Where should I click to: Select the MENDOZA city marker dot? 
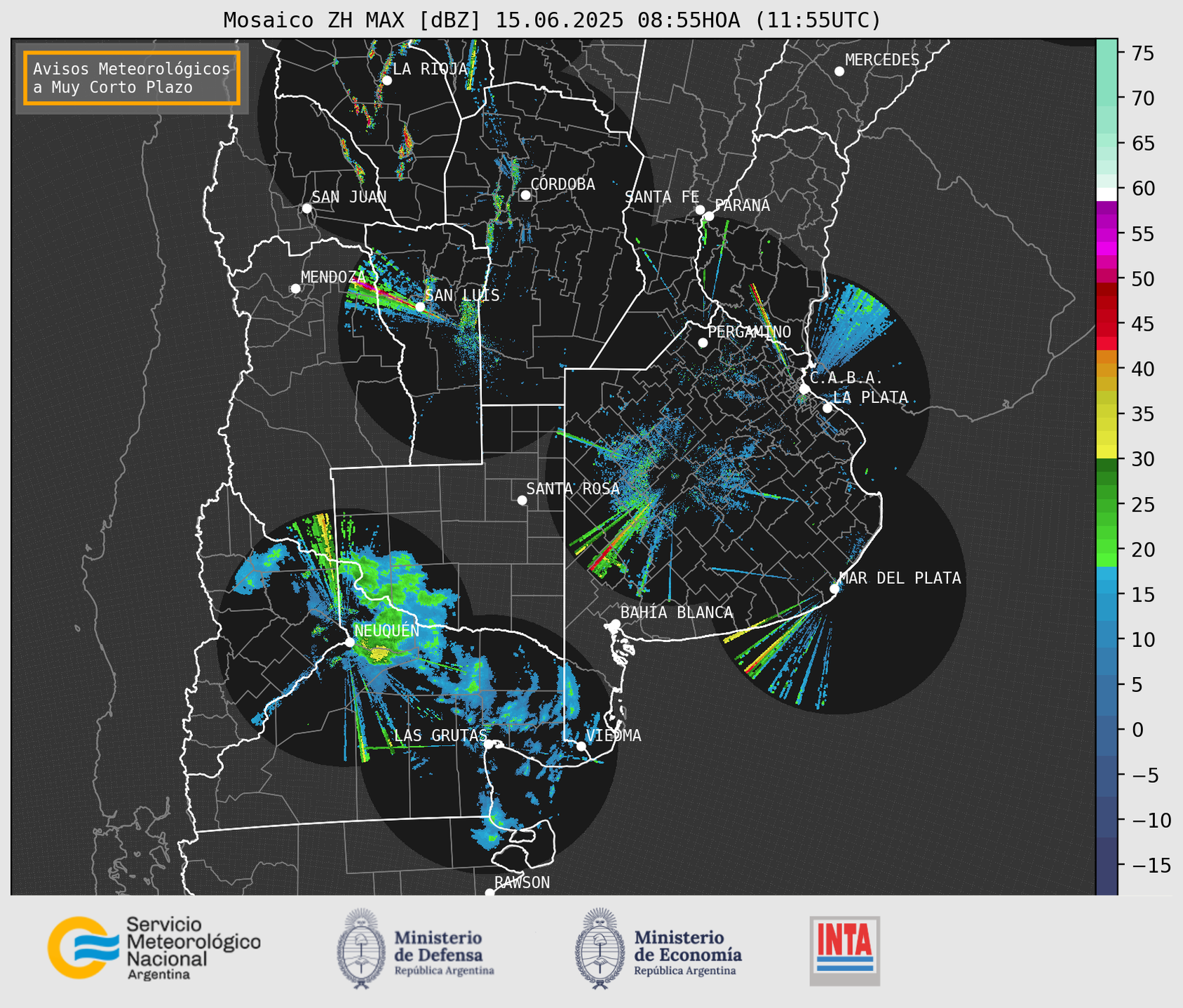[295, 289]
